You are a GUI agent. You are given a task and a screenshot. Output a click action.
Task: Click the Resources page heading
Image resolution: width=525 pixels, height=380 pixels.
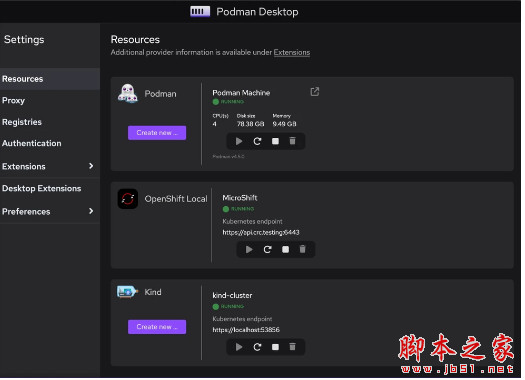pyautogui.click(x=136, y=40)
